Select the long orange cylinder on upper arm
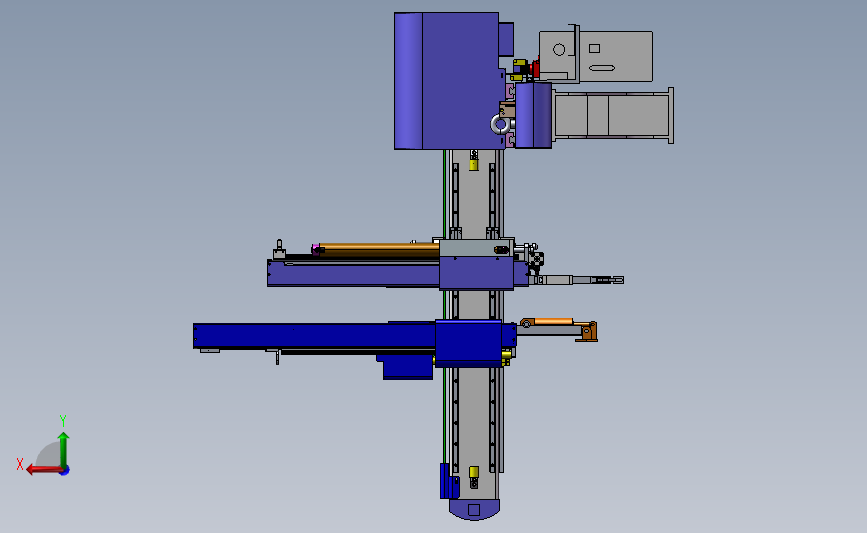 pos(379,250)
